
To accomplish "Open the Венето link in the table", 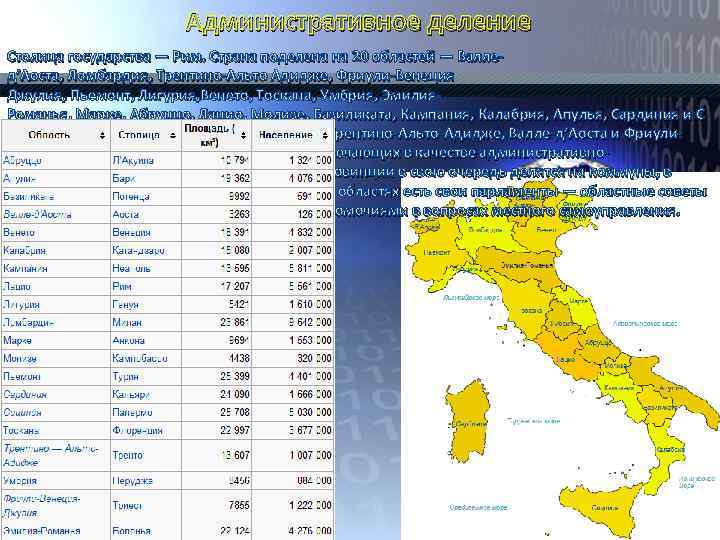I will [x=19, y=232].
